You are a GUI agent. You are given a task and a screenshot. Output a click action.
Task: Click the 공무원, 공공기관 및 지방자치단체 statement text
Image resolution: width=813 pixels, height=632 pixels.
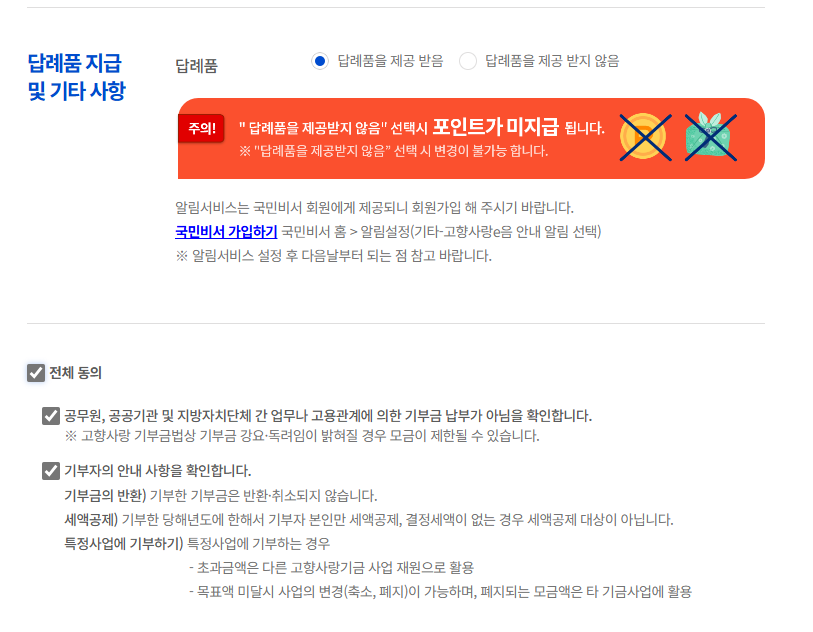328,416
